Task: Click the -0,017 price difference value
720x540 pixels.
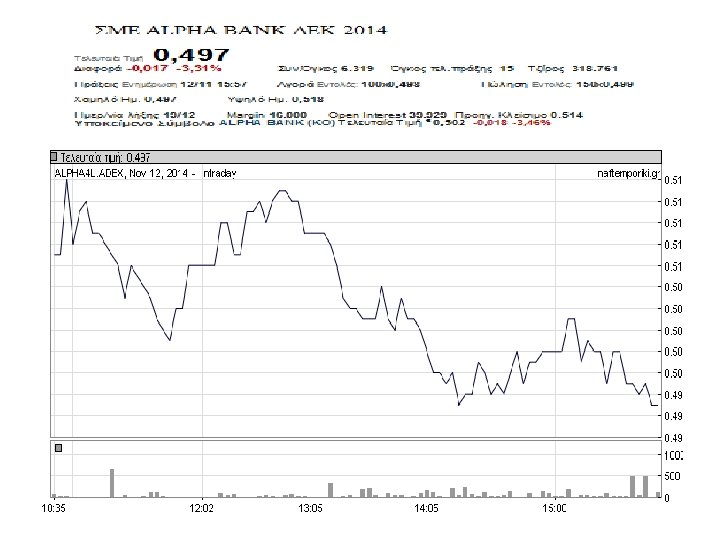Action: (x=146, y=68)
